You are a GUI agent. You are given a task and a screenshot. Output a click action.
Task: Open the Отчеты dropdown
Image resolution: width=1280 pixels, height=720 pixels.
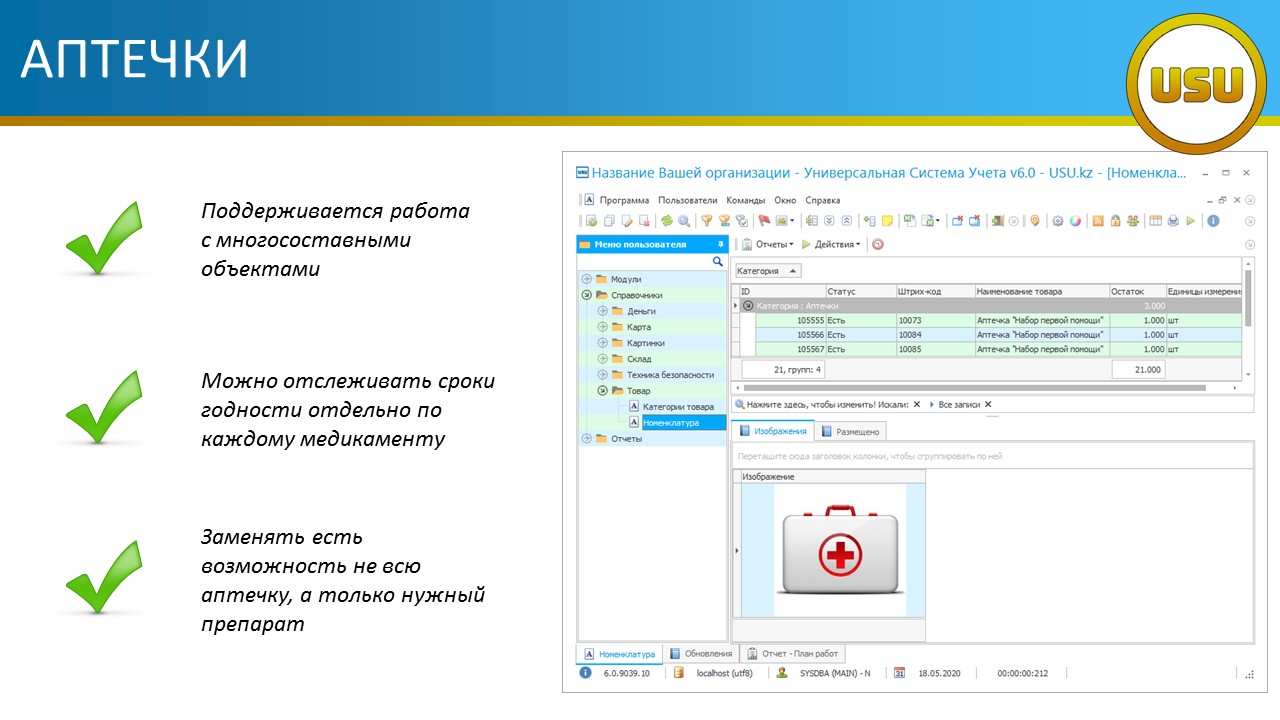[x=767, y=244]
